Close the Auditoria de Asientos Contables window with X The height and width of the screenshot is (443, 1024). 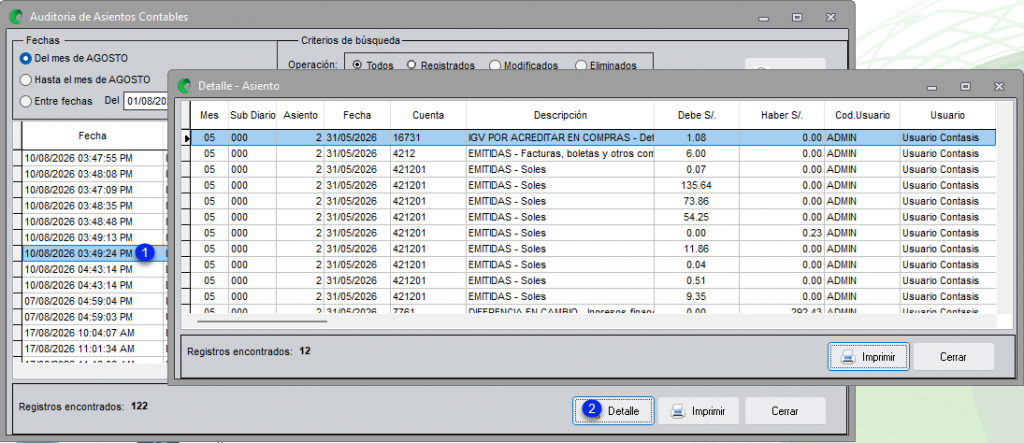830,17
